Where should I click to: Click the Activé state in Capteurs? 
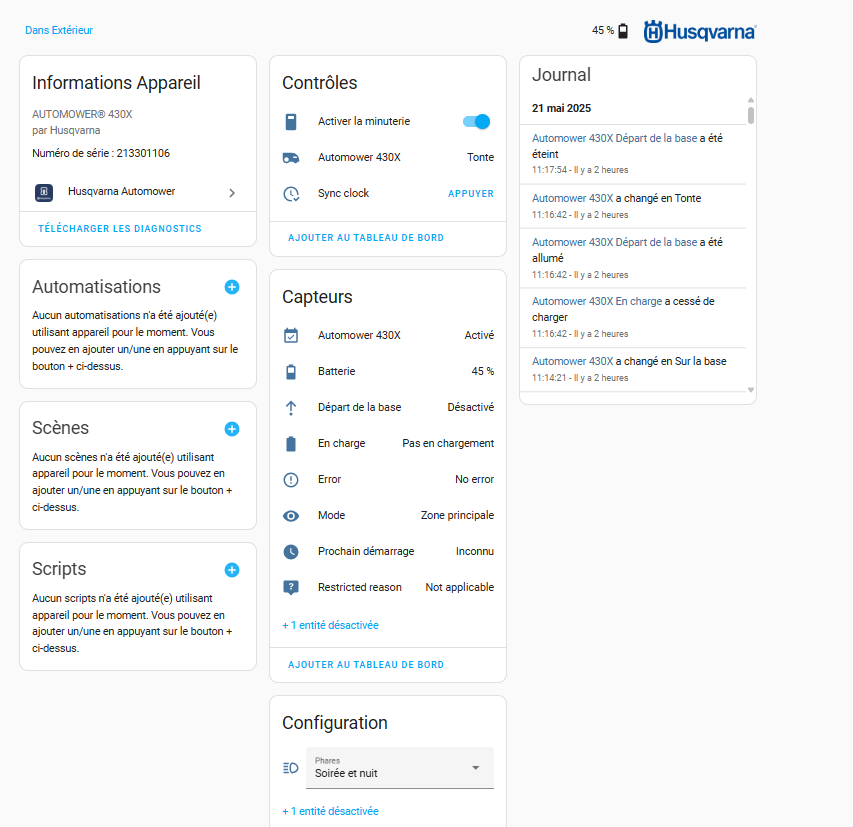pyautogui.click(x=479, y=335)
